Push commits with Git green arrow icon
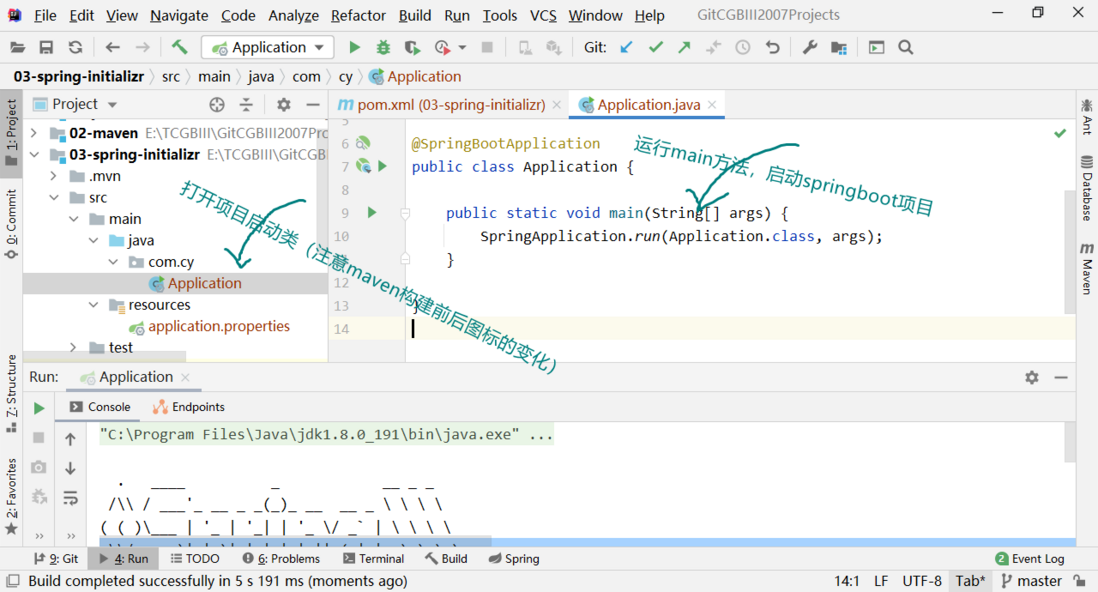1098x592 pixels. tap(684, 48)
